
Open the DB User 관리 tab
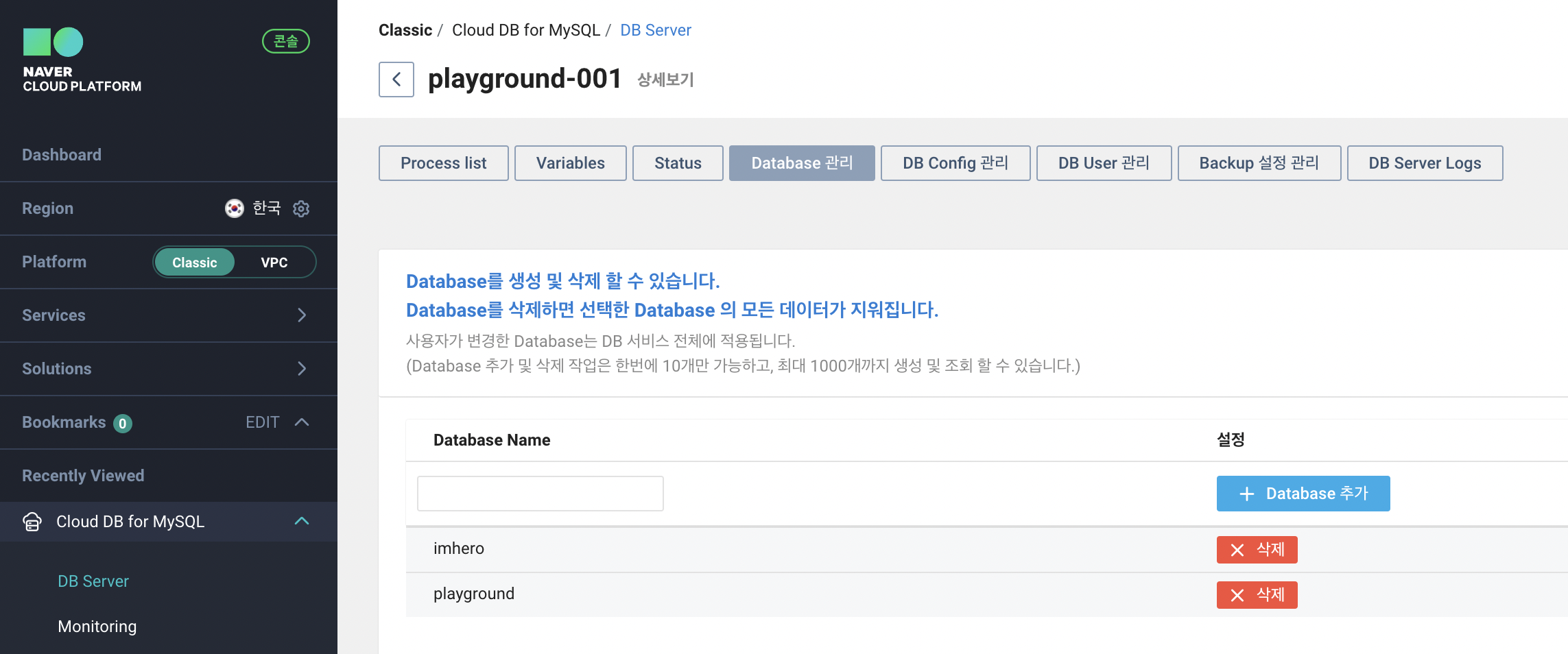(x=1104, y=163)
